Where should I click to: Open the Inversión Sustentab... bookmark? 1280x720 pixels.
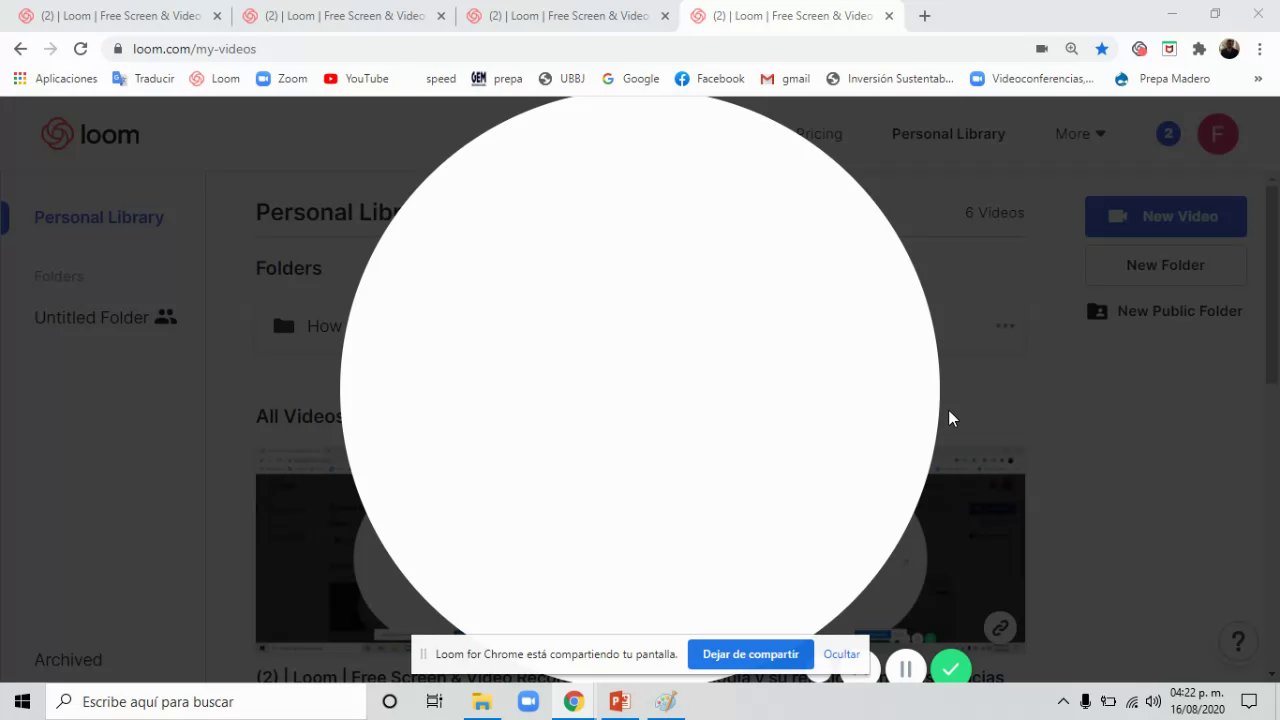[x=890, y=79]
